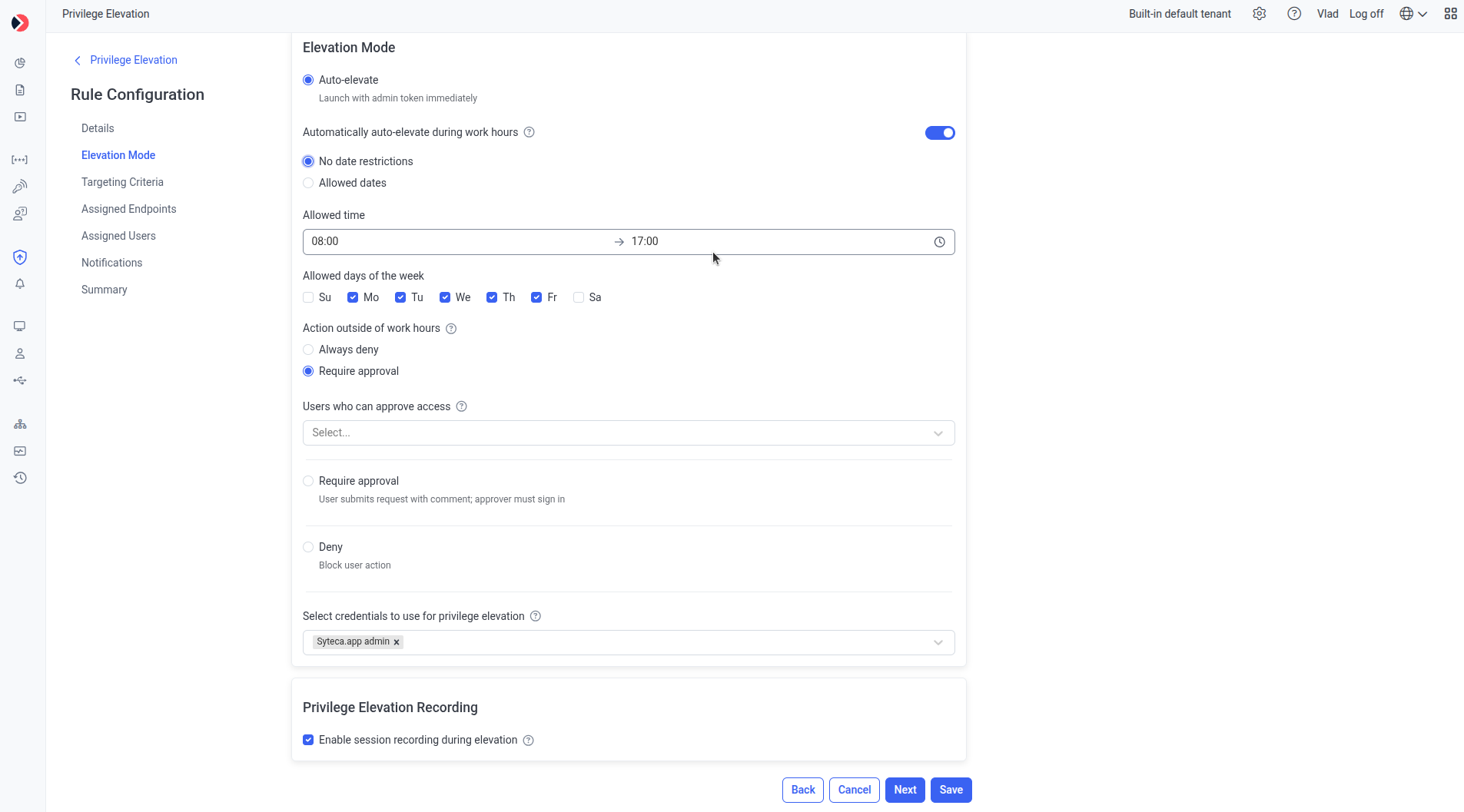Show help for Action outside work hours
The height and width of the screenshot is (812, 1464).
[451, 329]
